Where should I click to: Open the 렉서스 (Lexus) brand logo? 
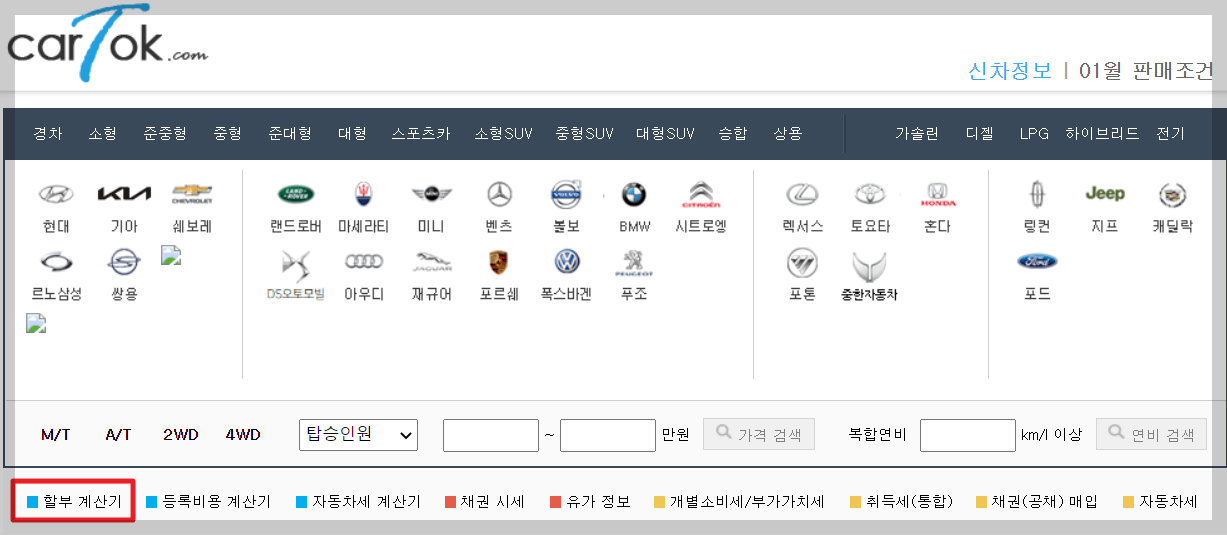(802, 194)
